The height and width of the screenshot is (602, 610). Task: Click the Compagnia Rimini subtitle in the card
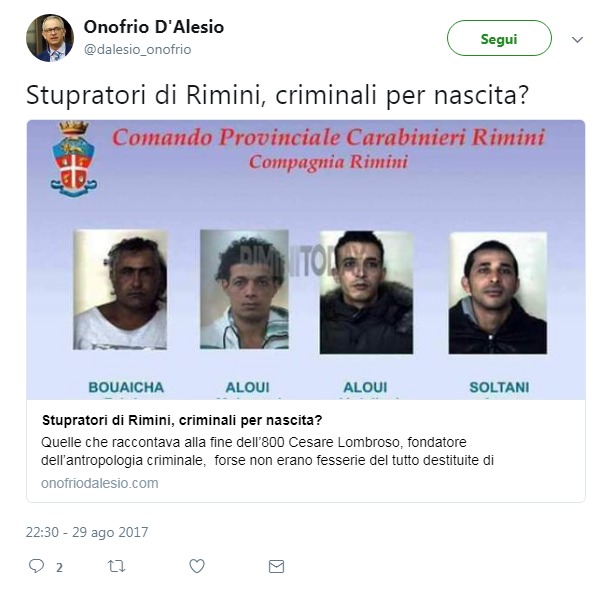tap(328, 162)
